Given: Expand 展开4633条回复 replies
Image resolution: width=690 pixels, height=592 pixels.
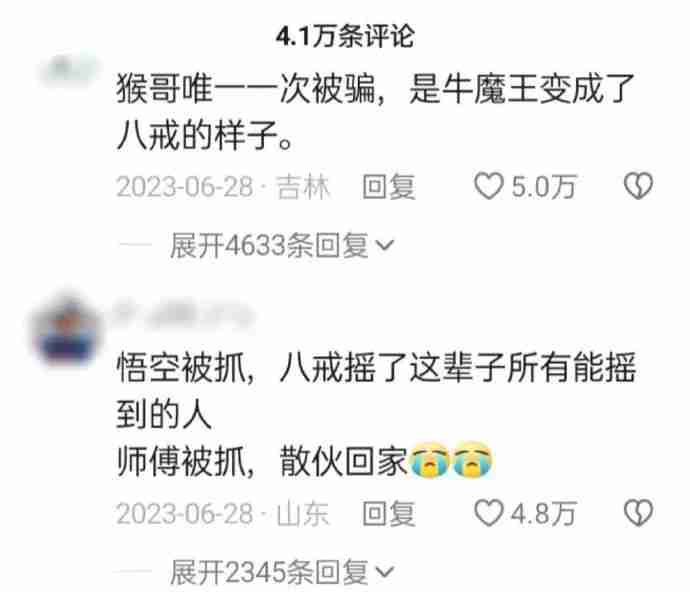Looking at the screenshot, I should [282, 245].
